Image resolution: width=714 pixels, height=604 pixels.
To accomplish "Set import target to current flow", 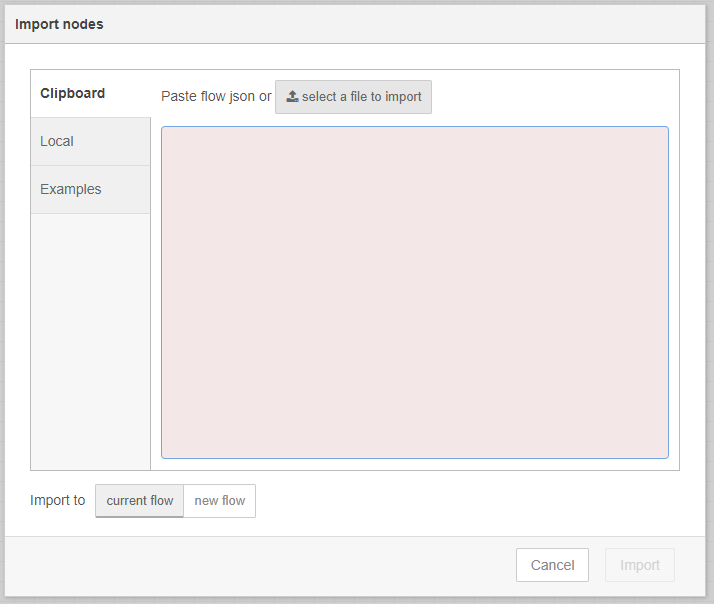I will tap(139, 501).
